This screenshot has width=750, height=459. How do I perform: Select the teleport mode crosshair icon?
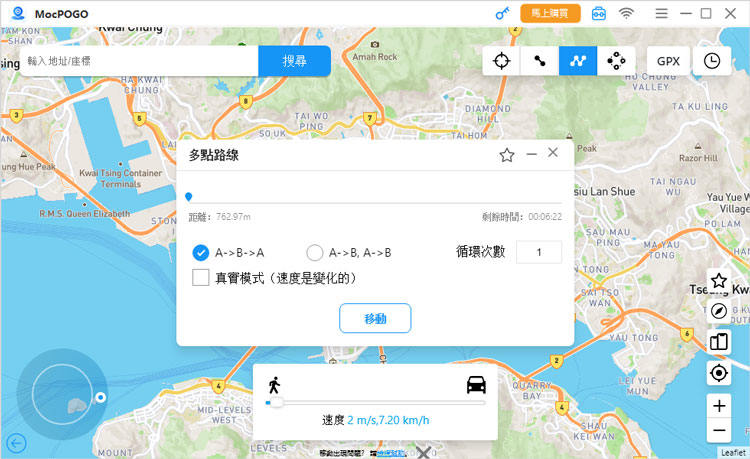(501, 61)
